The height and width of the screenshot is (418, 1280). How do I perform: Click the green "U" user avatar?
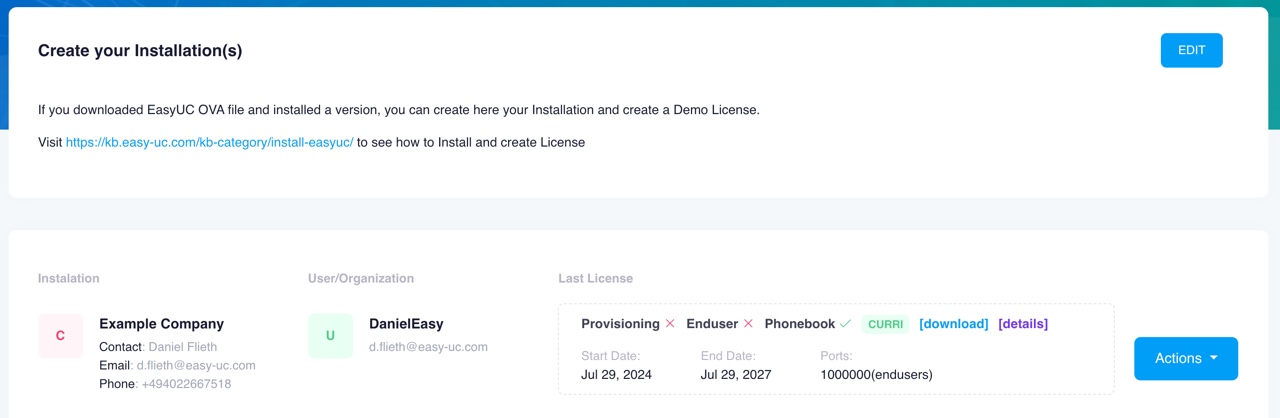(330, 336)
